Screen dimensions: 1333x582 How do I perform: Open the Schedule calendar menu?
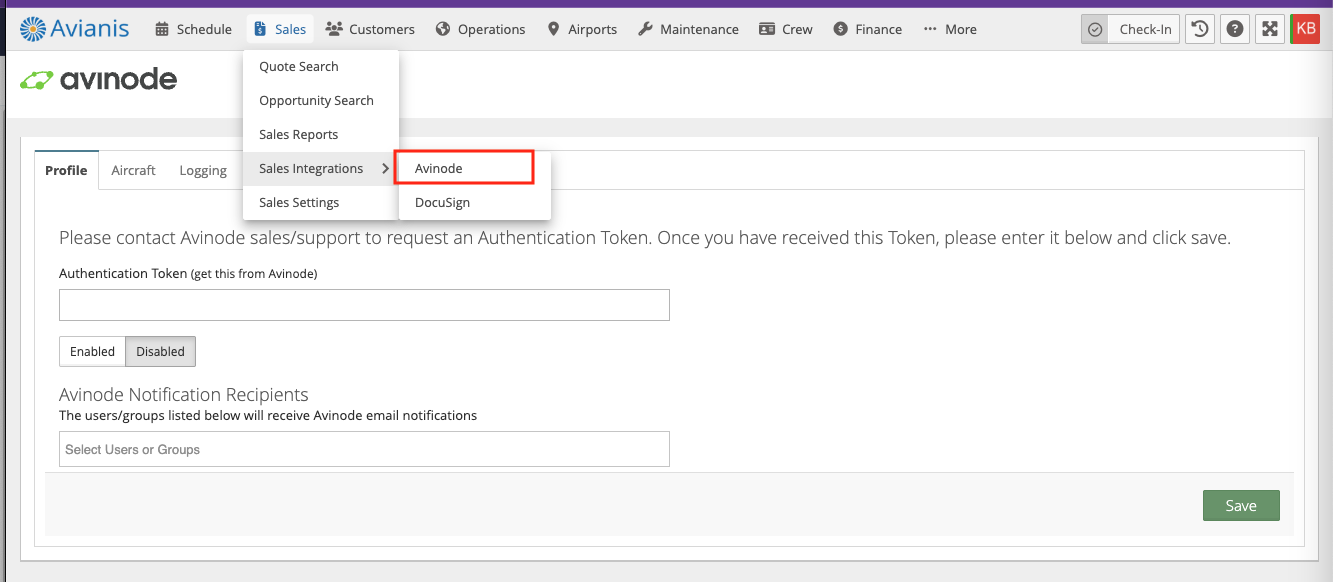pyautogui.click(x=194, y=29)
